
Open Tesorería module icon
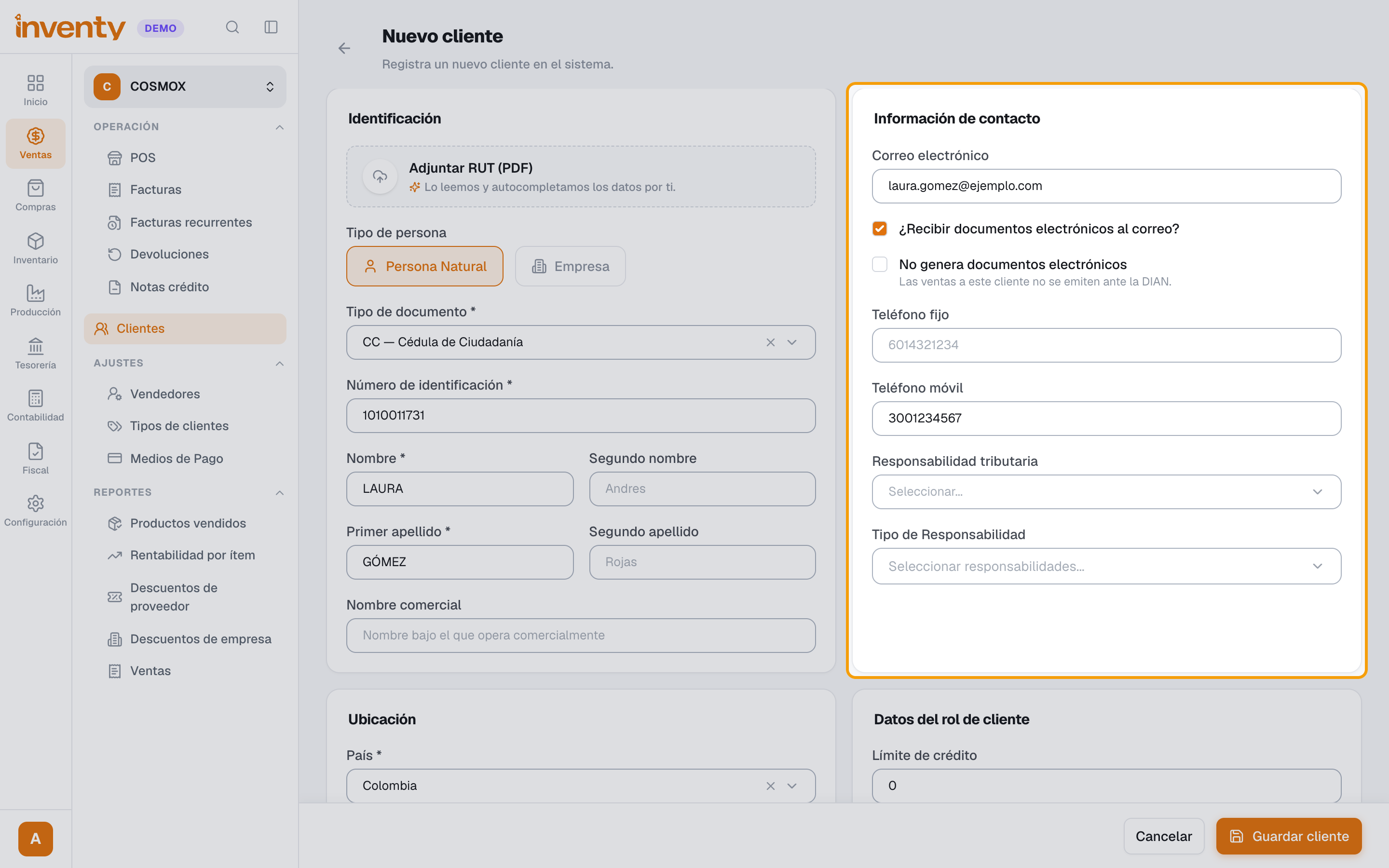(x=36, y=353)
